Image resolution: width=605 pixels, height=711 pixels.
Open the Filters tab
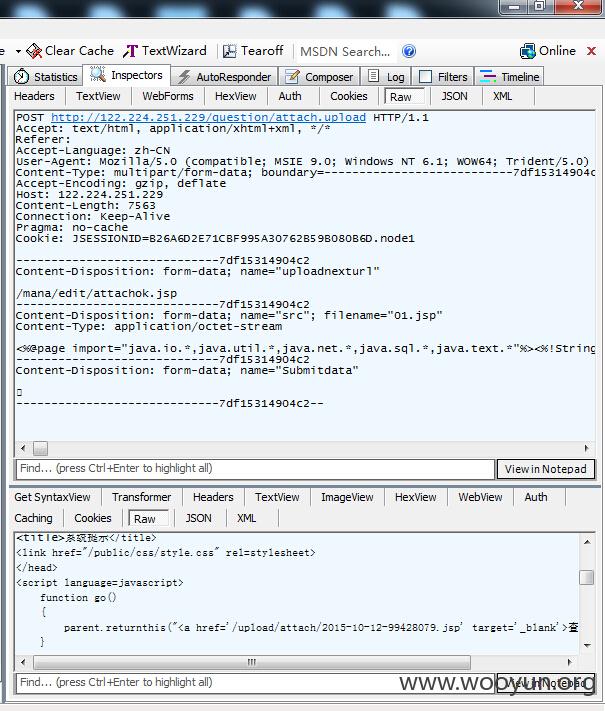[443, 77]
